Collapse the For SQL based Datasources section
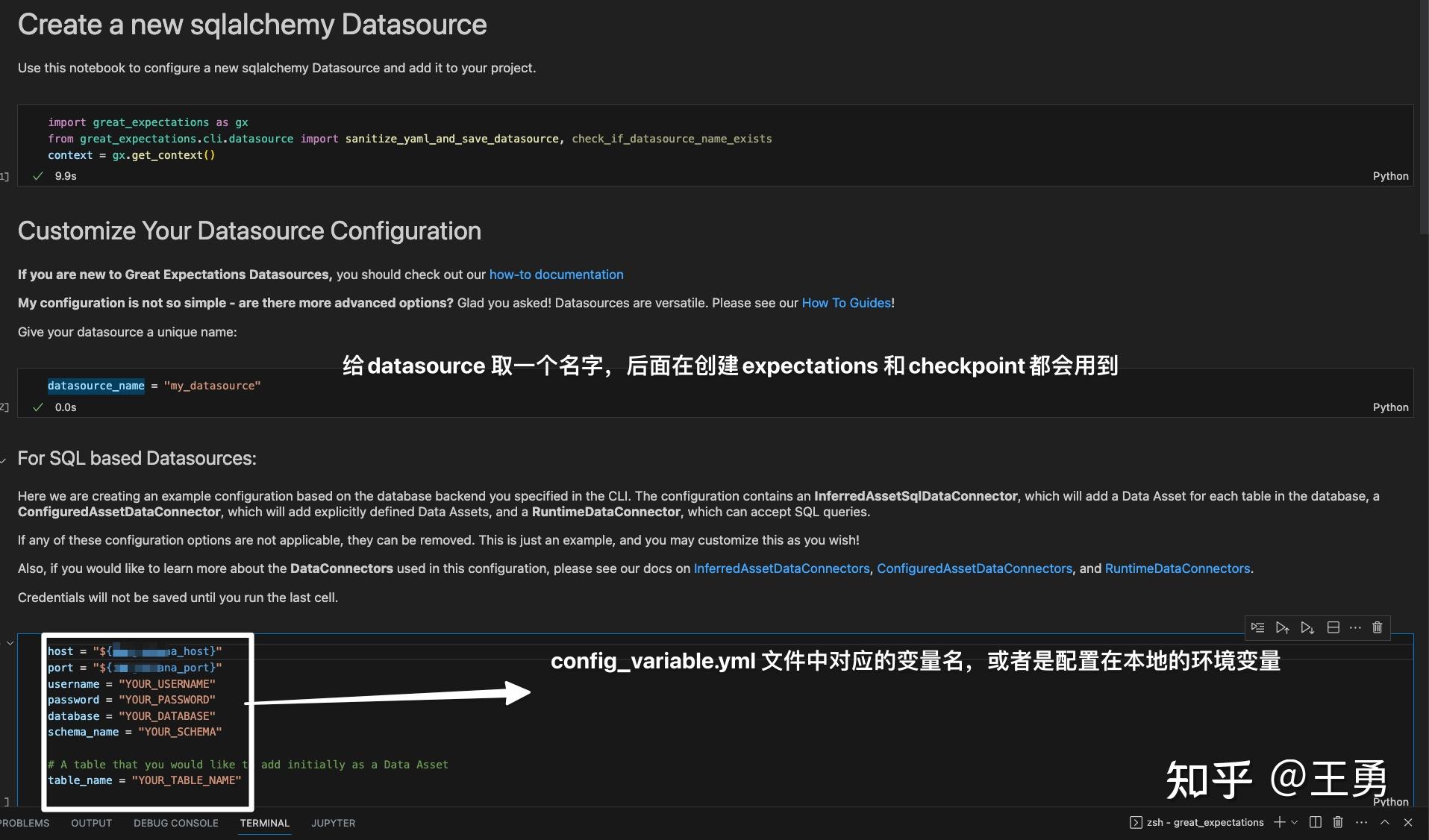This screenshot has height=840, width=1429. (x=4, y=458)
